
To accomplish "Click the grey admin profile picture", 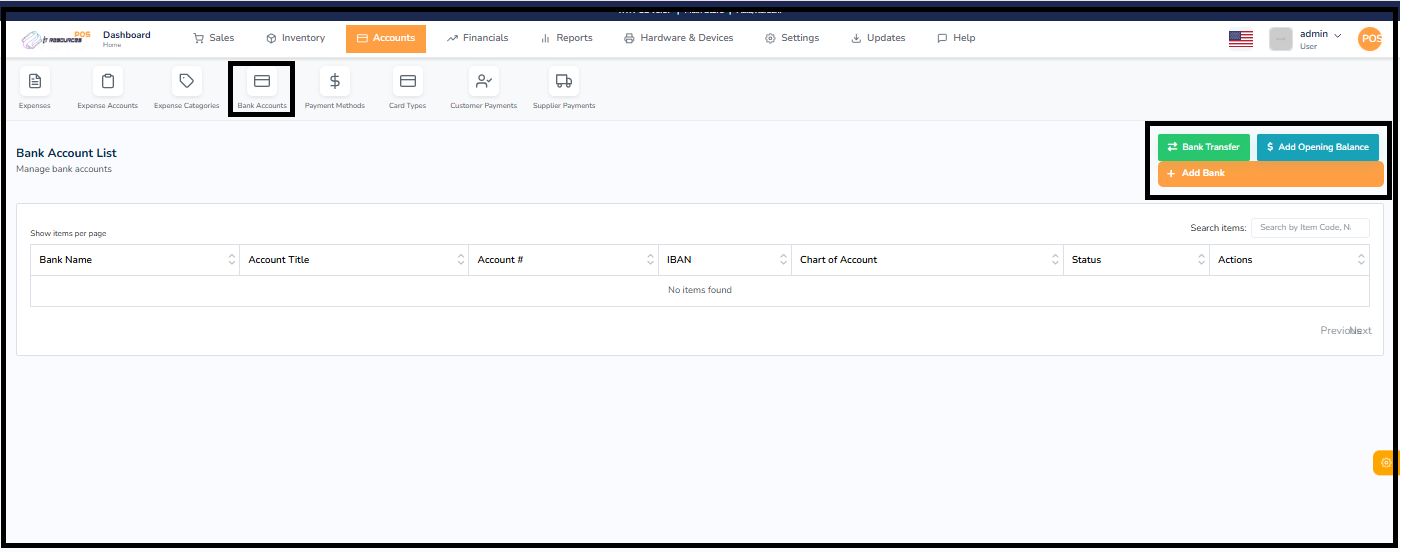I will [1281, 39].
